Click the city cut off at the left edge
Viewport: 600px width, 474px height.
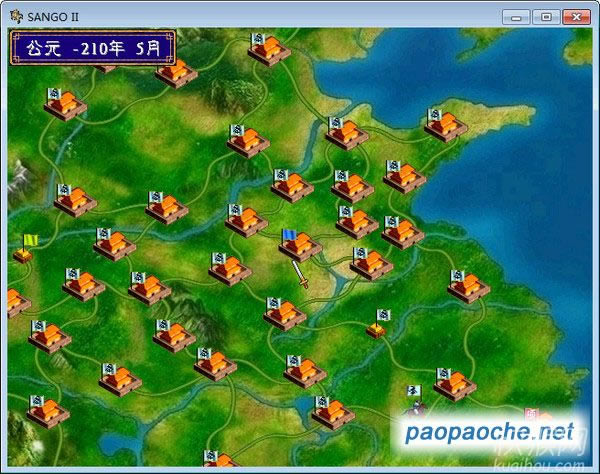(x=14, y=302)
